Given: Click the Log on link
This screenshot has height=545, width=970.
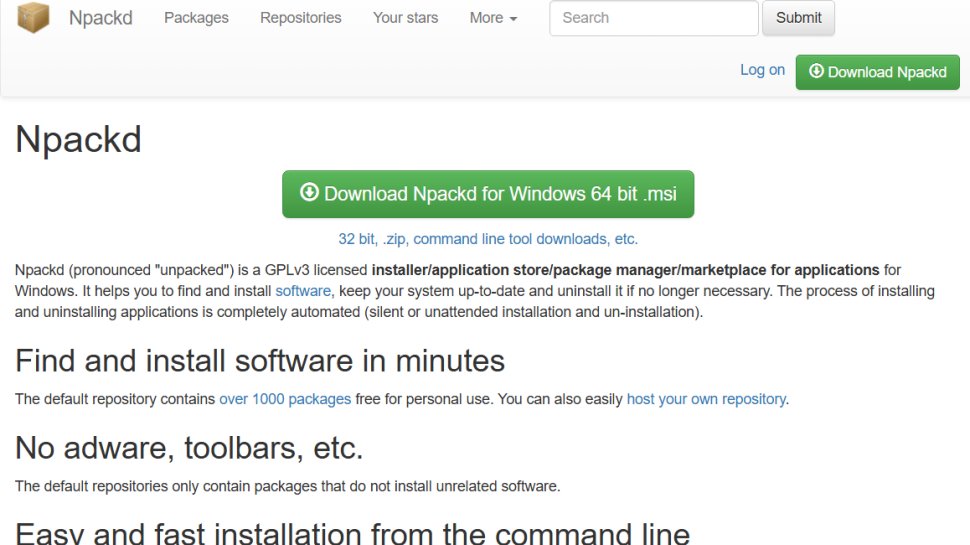Looking at the screenshot, I should point(762,70).
